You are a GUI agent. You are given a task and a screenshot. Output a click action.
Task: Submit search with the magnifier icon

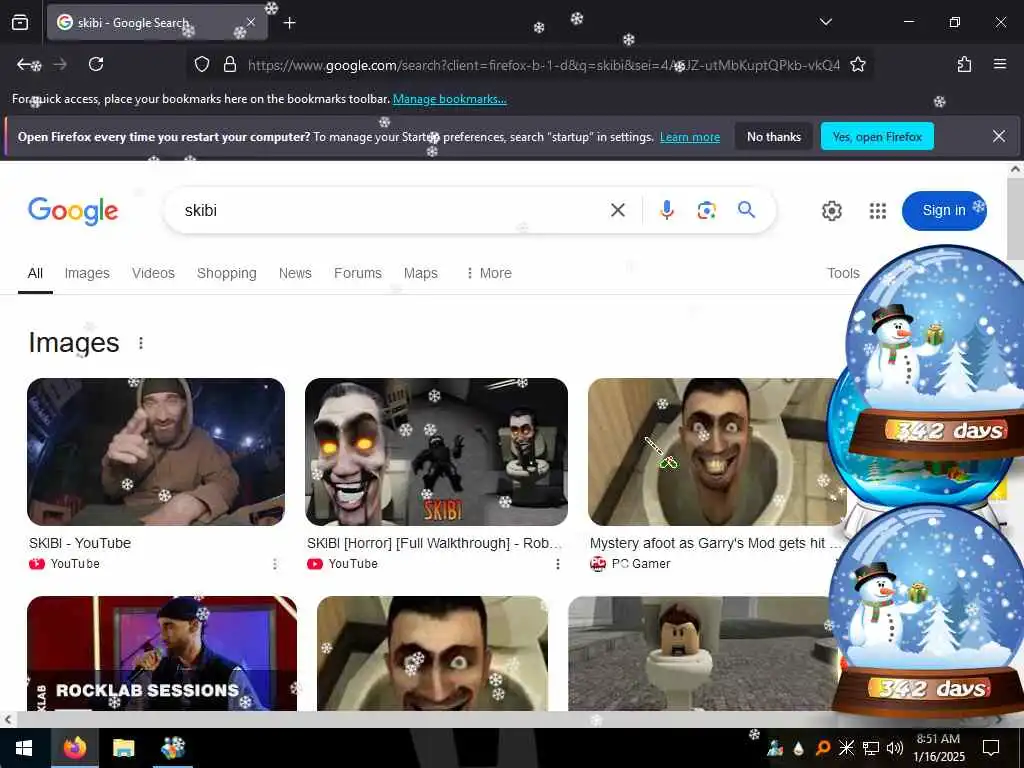click(x=746, y=210)
